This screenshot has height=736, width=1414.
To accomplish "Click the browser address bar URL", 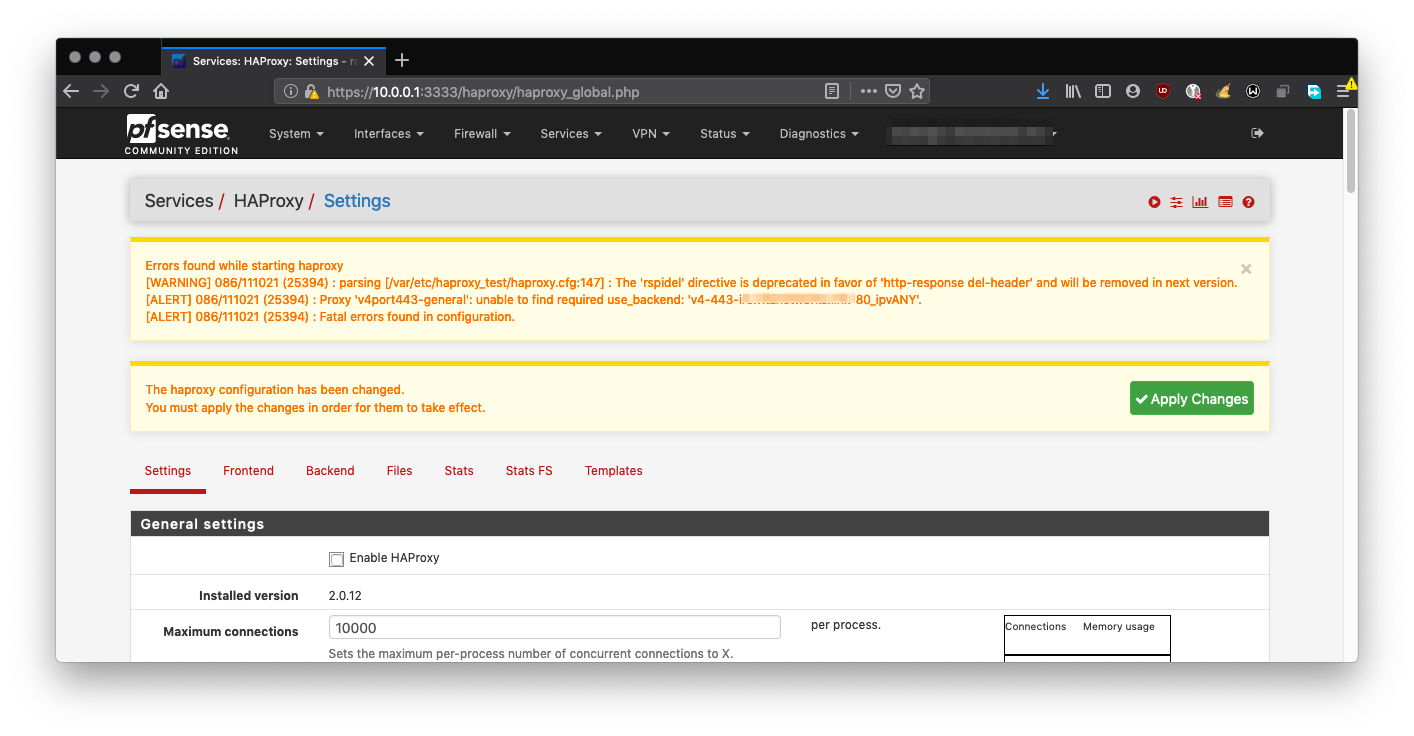I will point(483,92).
